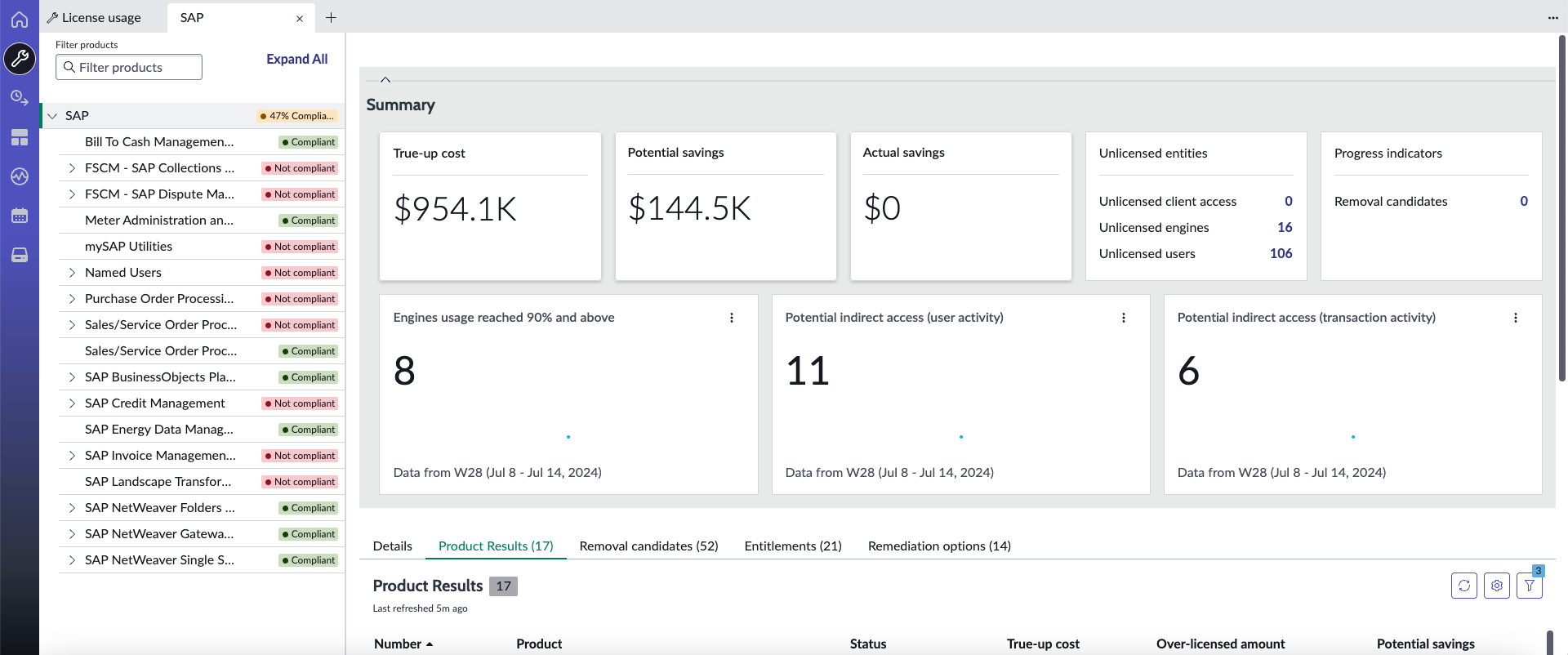Viewport: 1568px width, 655px height.
Task: Refresh the Product Results list
Action: 1464,586
